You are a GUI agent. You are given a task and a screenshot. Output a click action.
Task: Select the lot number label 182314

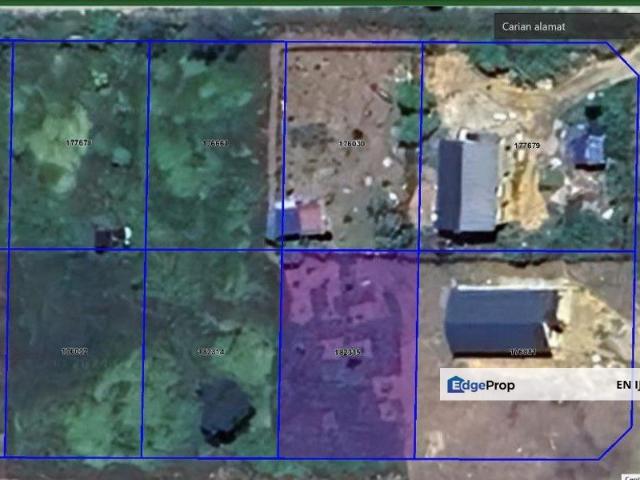pos(211,352)
